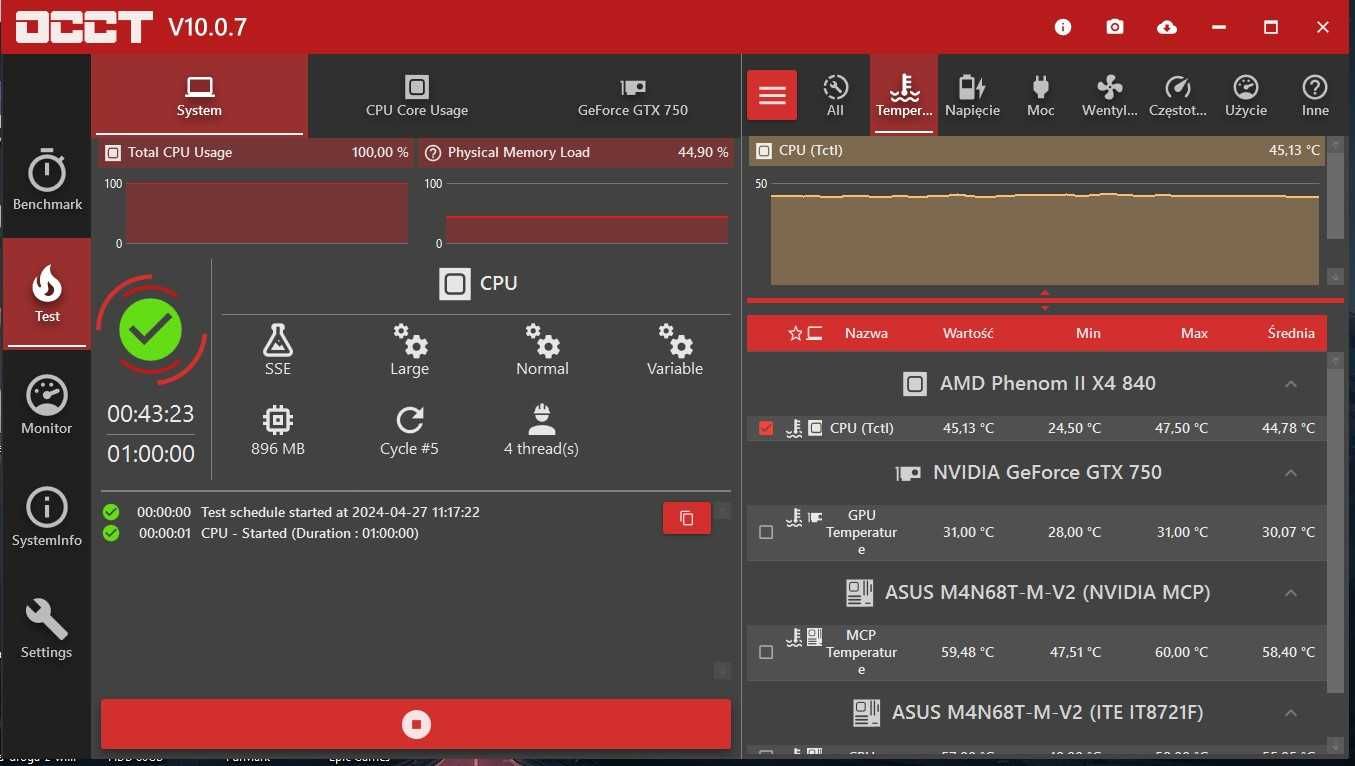Stop the running test
1355x766 pixels.
(416, 724)
